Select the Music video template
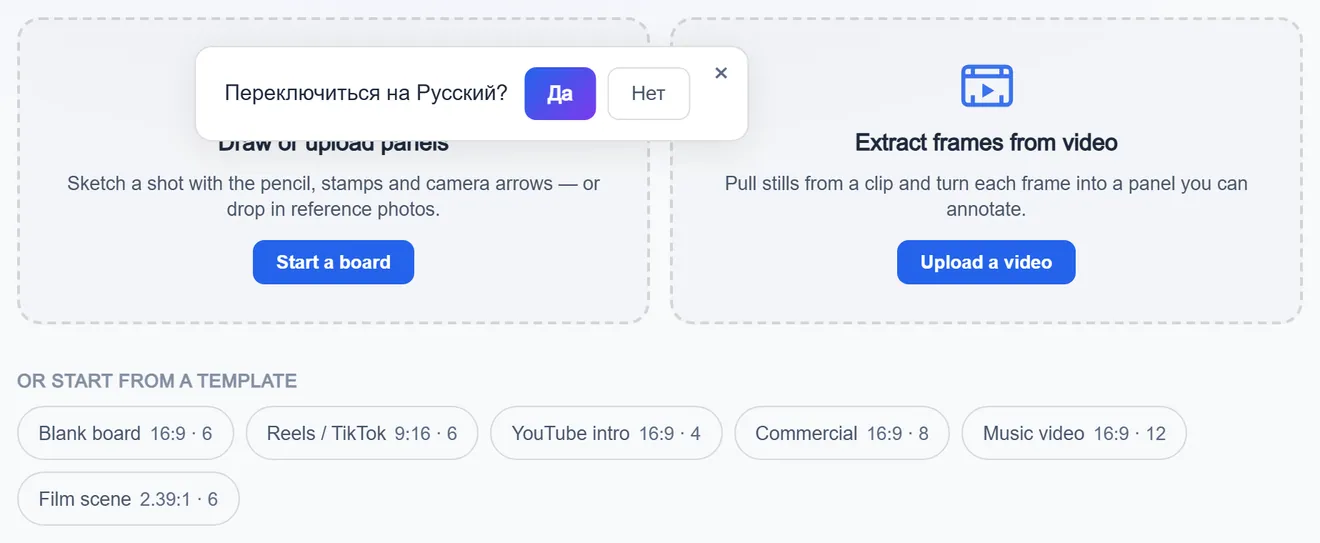 [x=1074, y=433]
